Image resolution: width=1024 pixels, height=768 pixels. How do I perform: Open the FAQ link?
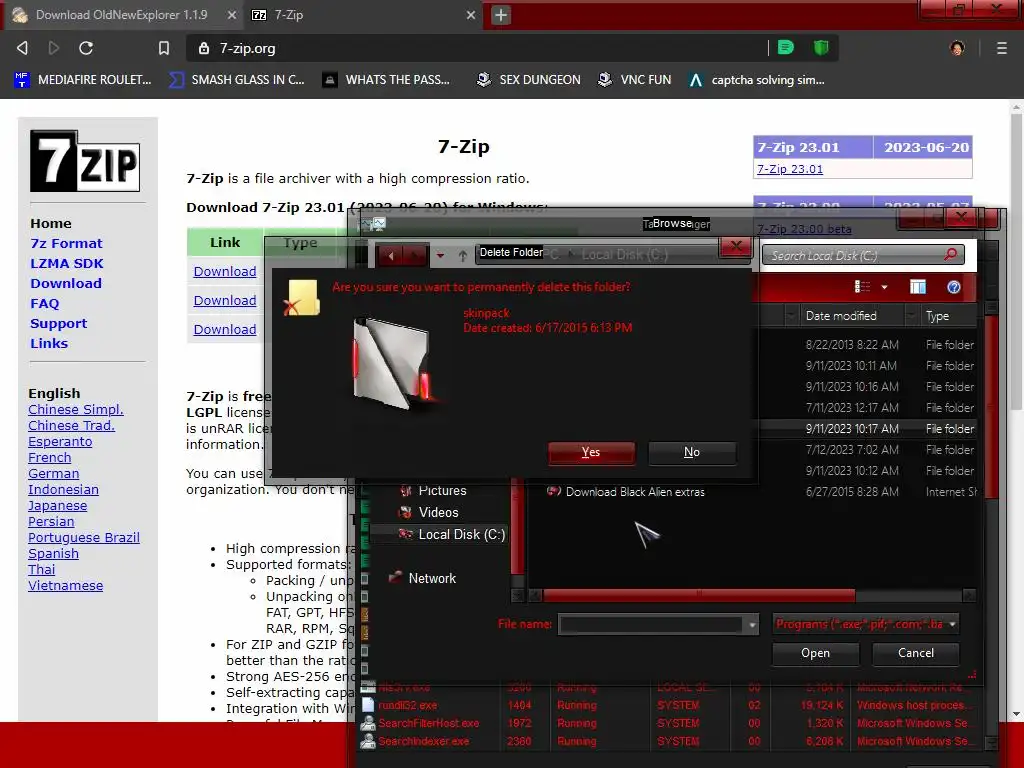(44, 304)
